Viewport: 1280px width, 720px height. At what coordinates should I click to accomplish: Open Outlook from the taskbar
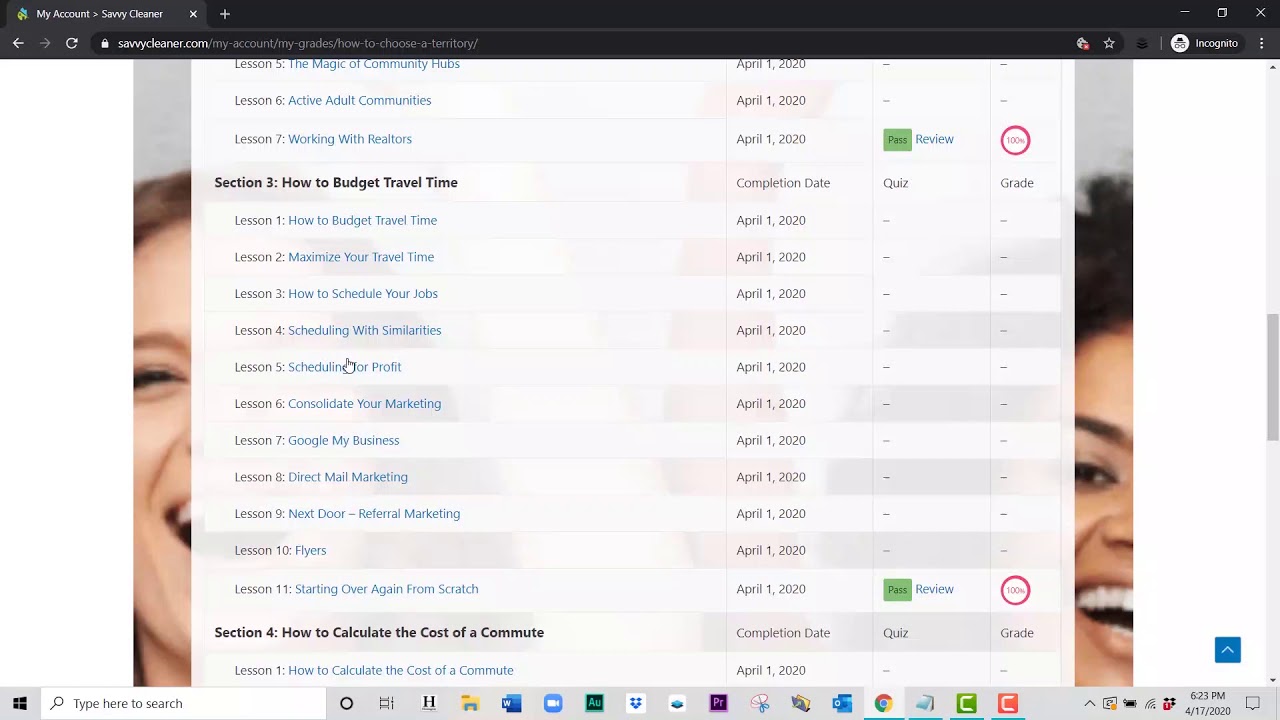click(842, 703)
